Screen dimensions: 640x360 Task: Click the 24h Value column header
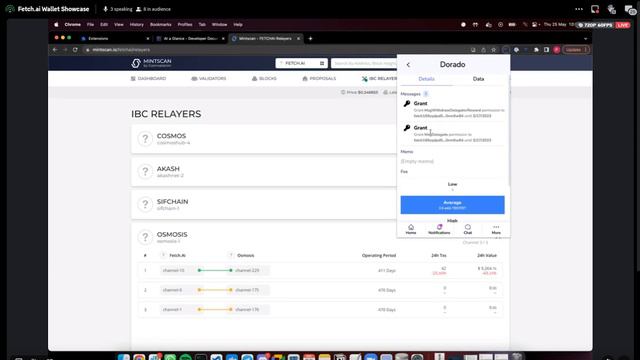pyautogui.click(x=487, y=256)
